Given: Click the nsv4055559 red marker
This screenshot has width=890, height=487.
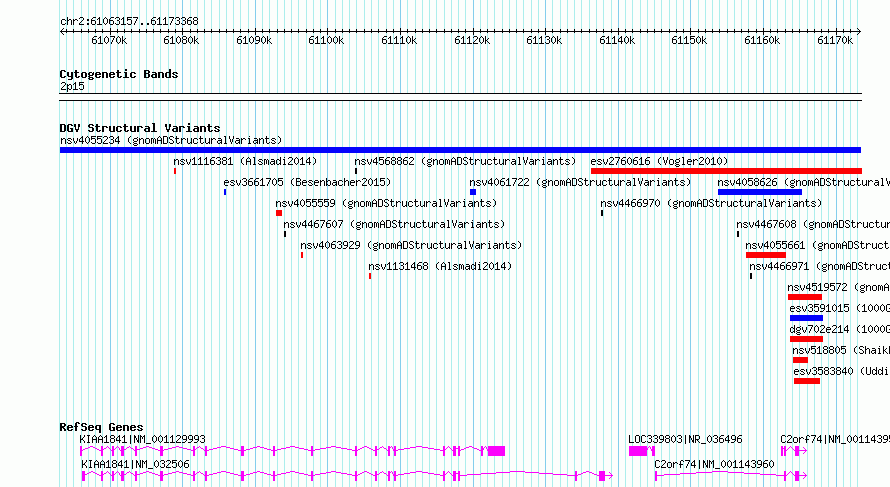Looking at the screenshot, I should [x=279, y=213].
